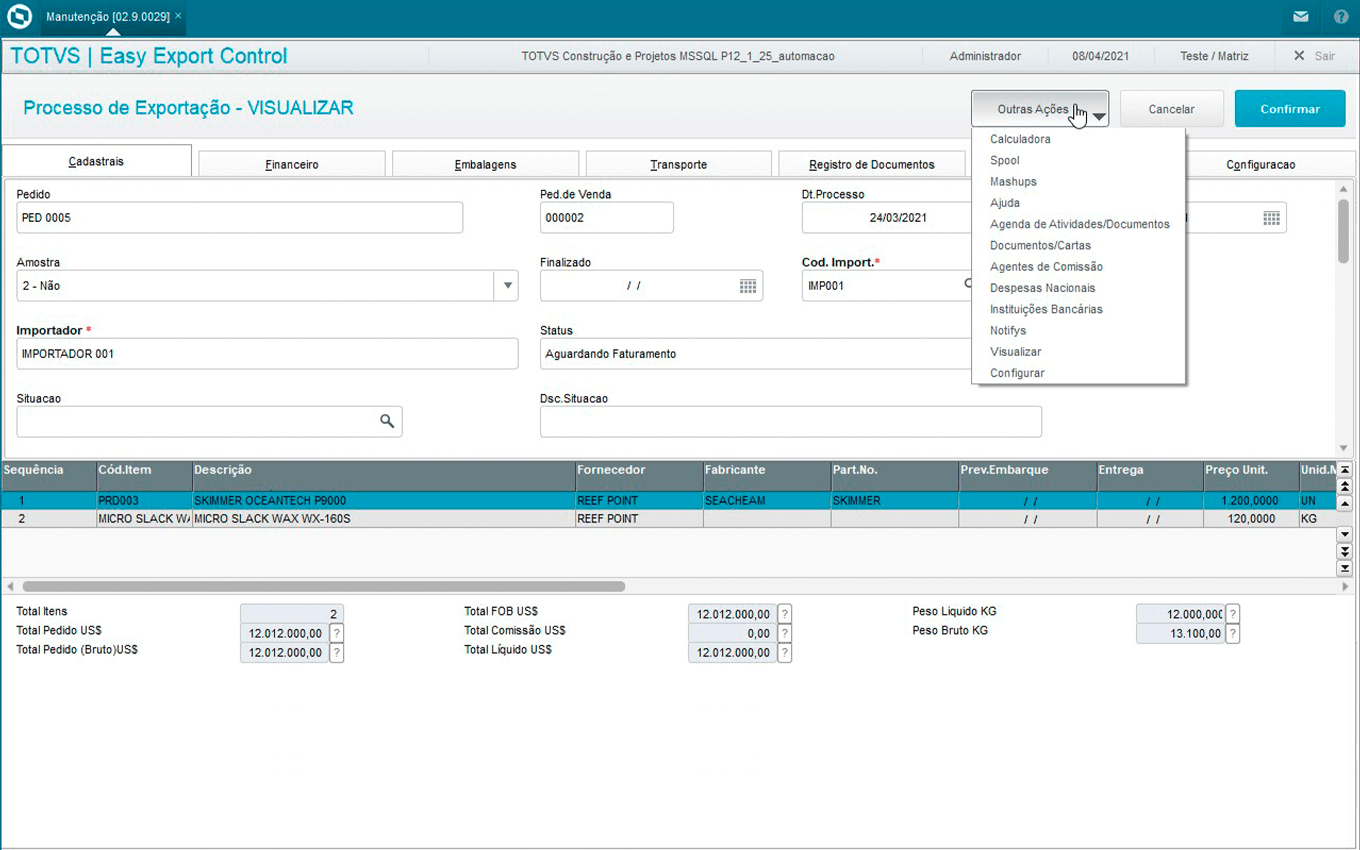This screenshot has width=1360, height=850.
Task: Click the TOTVS logo icon
Action: coord(20,17)
